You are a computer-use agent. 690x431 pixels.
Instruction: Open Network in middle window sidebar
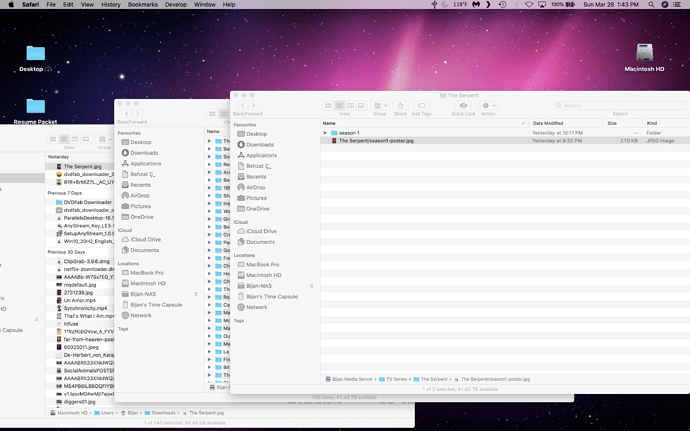pos(136,315)
